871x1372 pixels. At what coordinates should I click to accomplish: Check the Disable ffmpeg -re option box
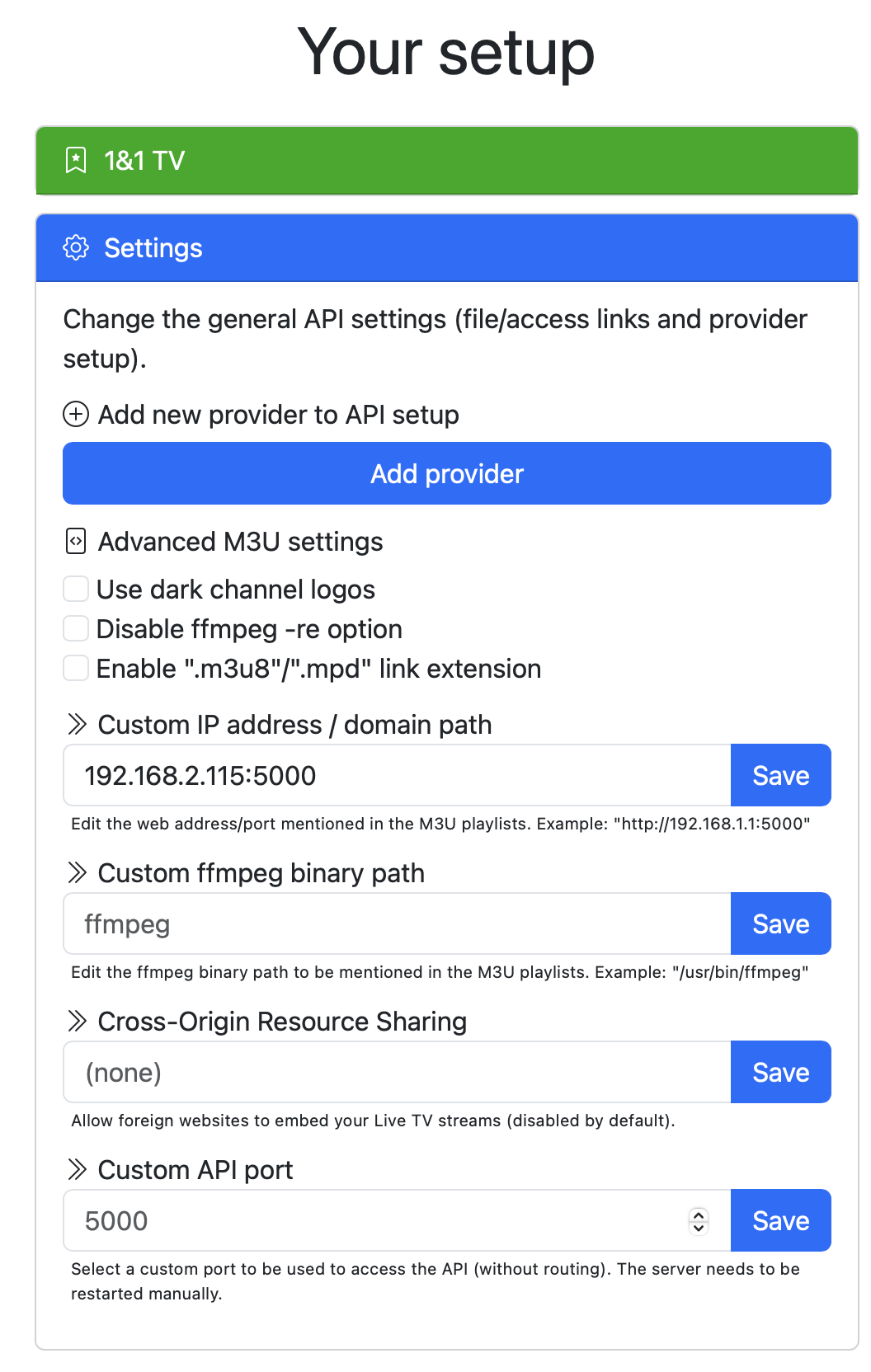point(76,628)
